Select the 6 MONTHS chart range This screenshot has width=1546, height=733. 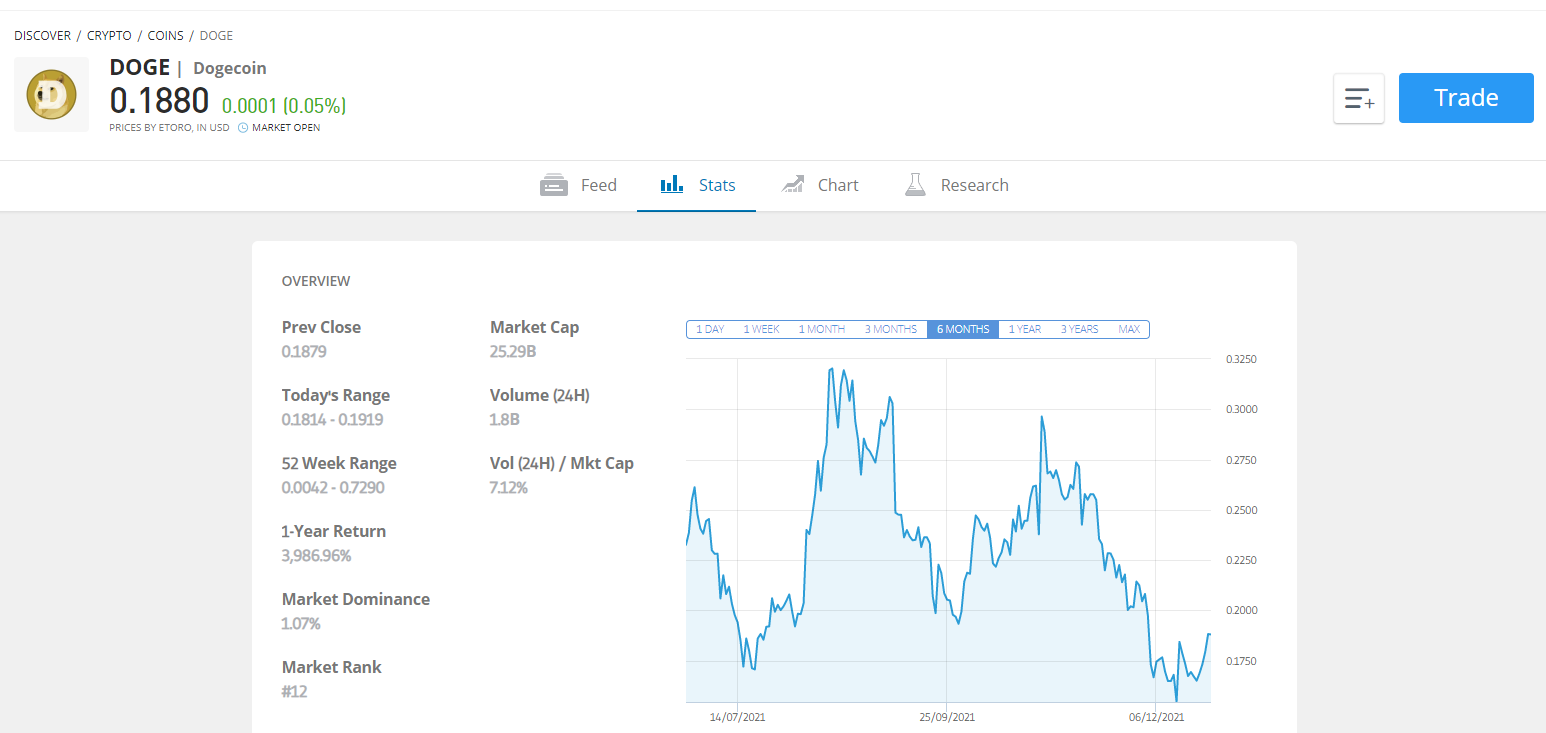coord(963,329)
